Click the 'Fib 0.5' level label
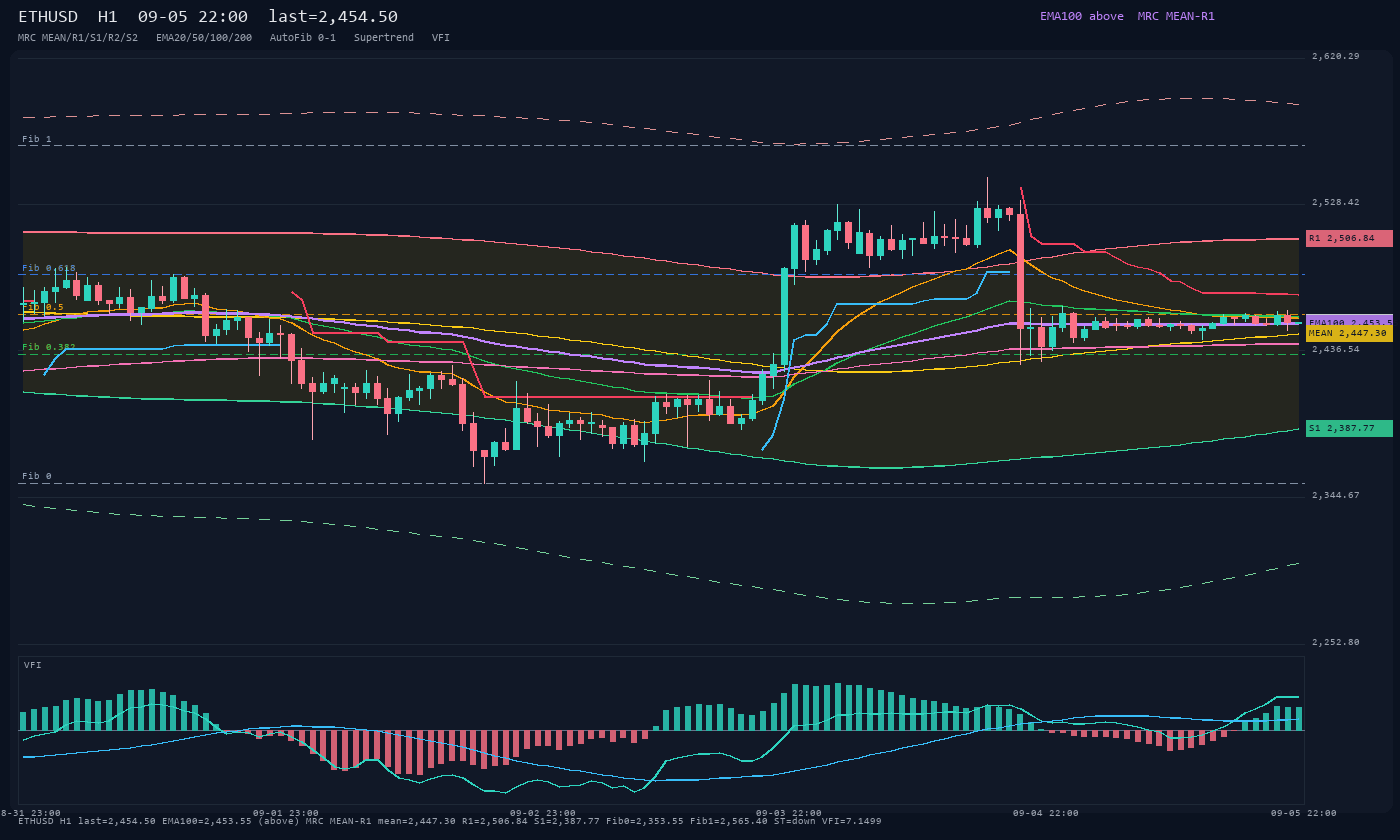The image size is (1400, 840). click(x=43, y=307)
